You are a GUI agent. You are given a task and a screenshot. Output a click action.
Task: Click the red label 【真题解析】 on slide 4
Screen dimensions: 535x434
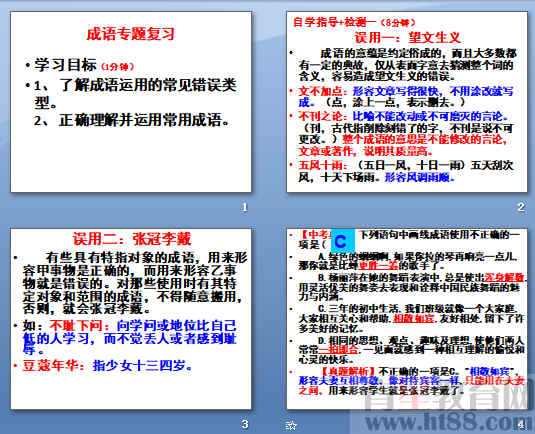pyautogui.click(x=348, y=371)
